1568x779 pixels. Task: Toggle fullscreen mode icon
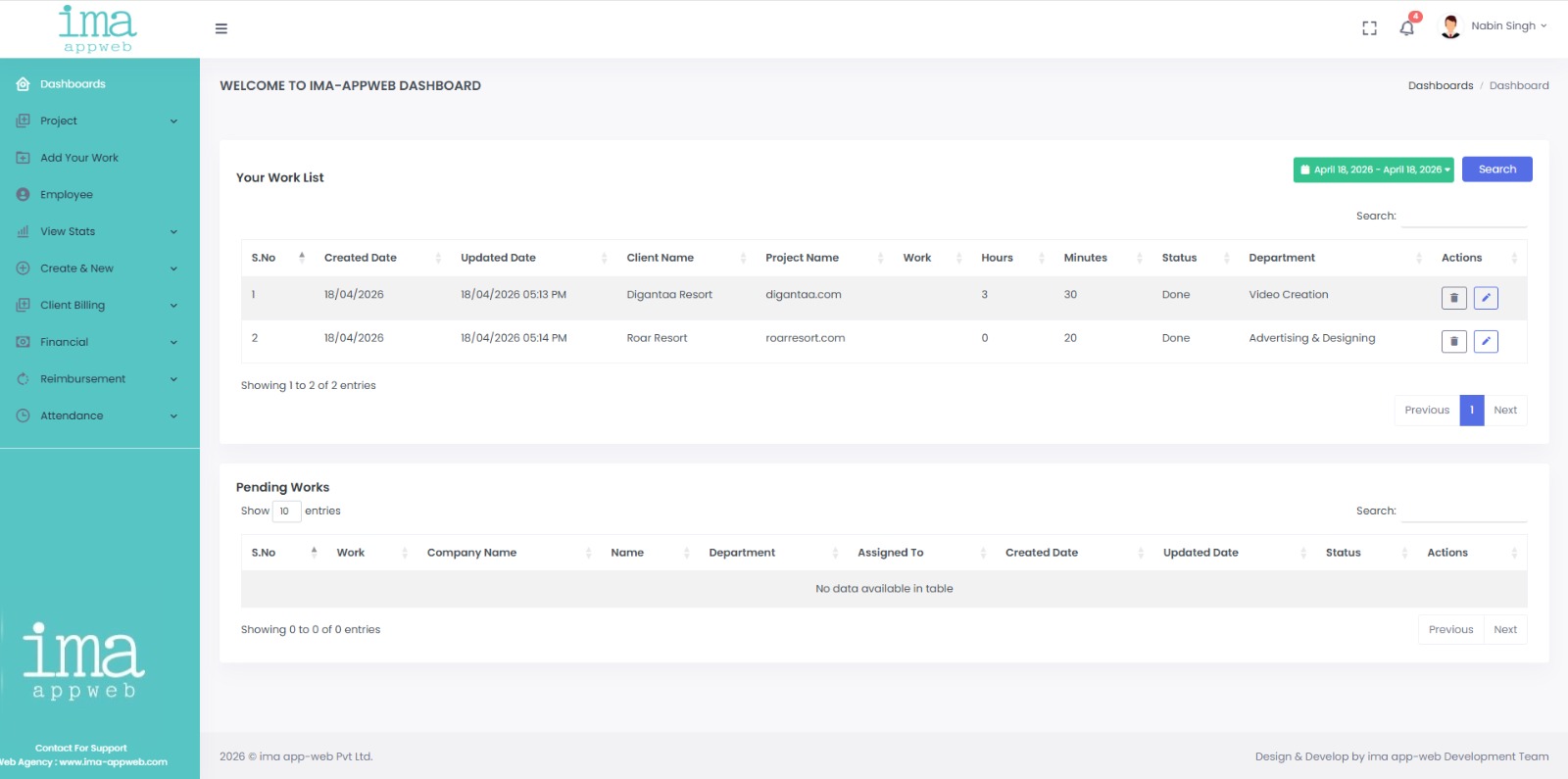(1369, 28)
